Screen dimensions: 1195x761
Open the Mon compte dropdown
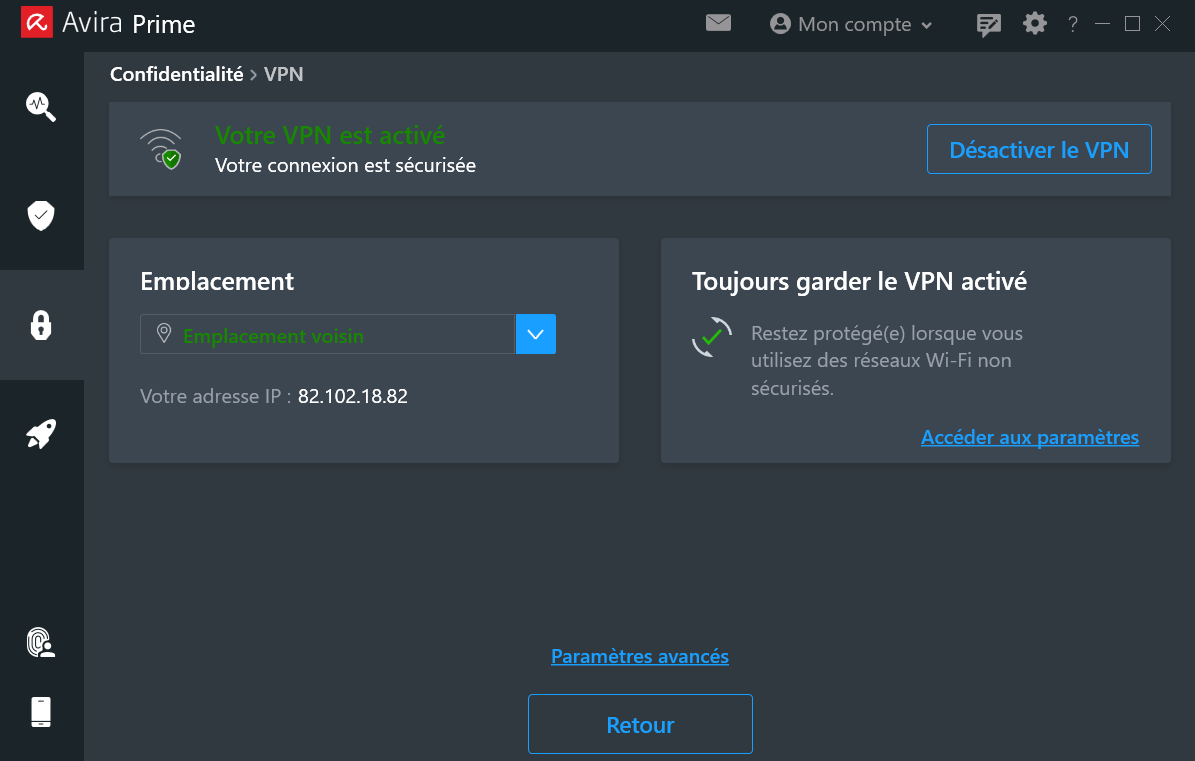[851, 23]
